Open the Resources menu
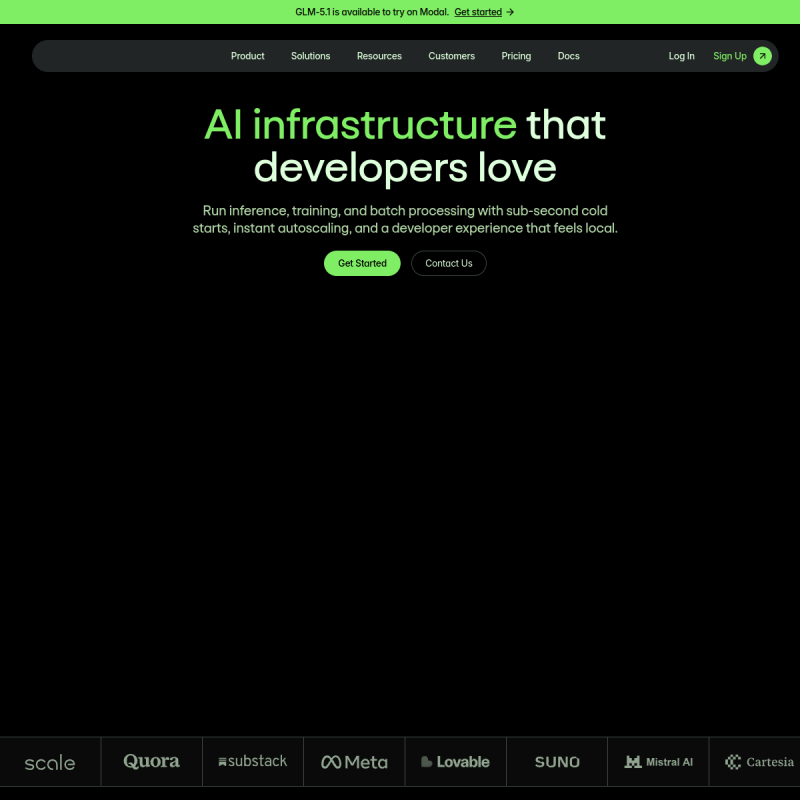 tap(379, 56)
